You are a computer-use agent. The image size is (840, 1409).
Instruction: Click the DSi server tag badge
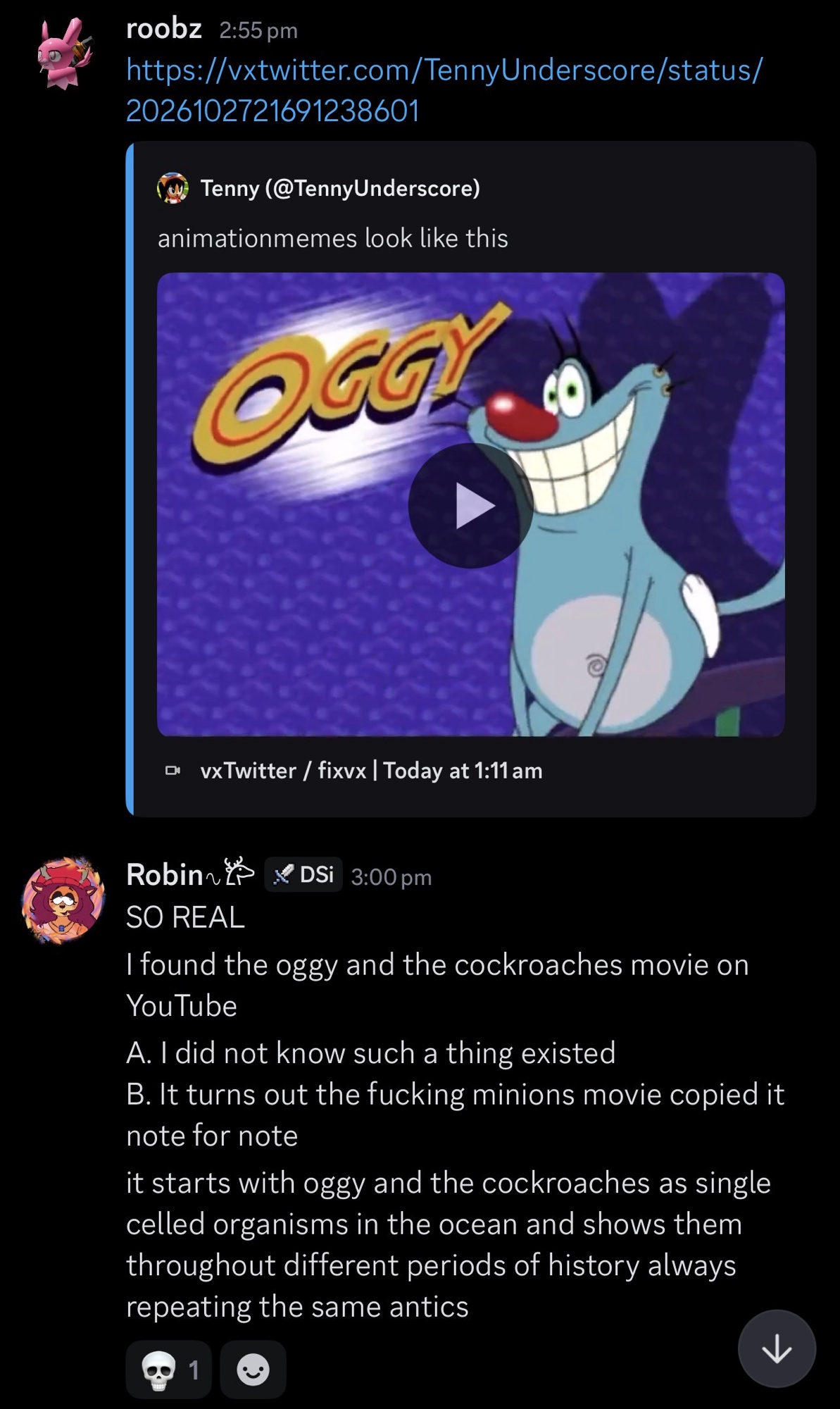(303, 875)
